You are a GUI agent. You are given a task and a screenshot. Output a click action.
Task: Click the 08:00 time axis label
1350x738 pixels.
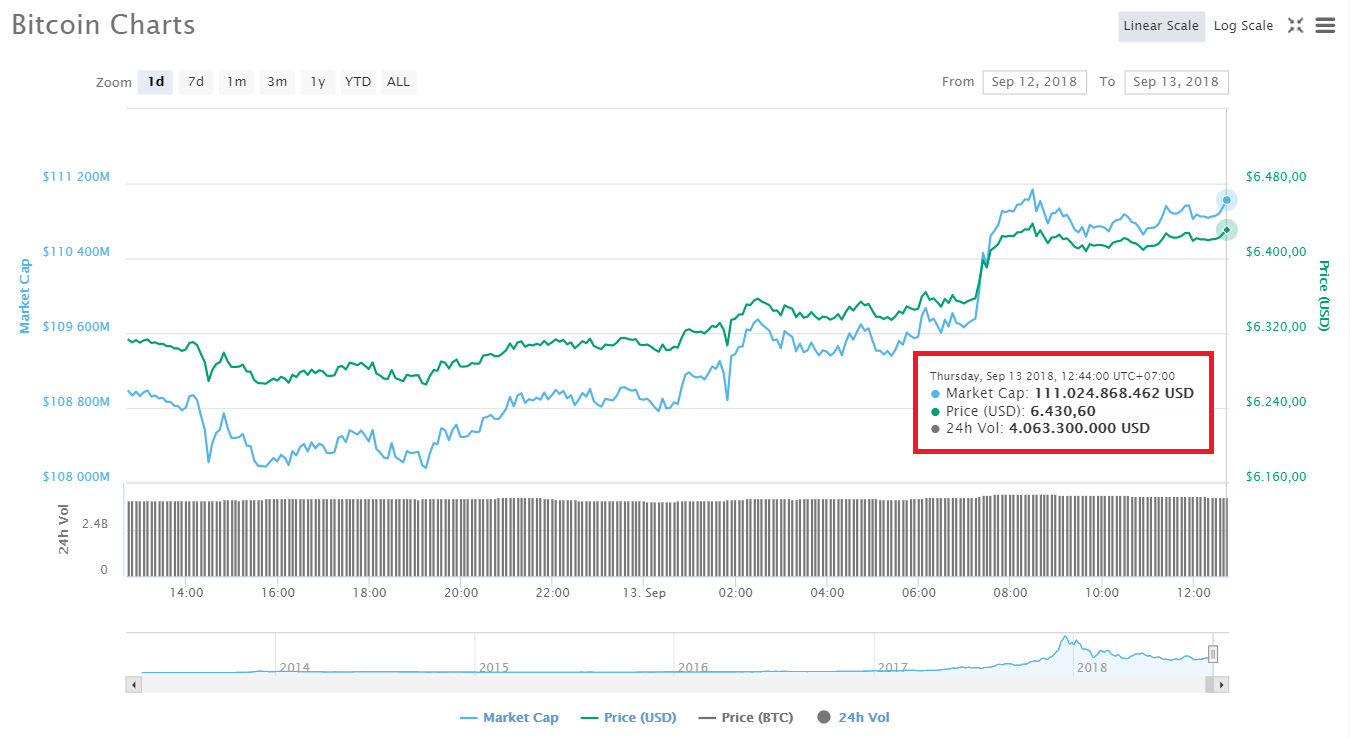coord(1010,593)
